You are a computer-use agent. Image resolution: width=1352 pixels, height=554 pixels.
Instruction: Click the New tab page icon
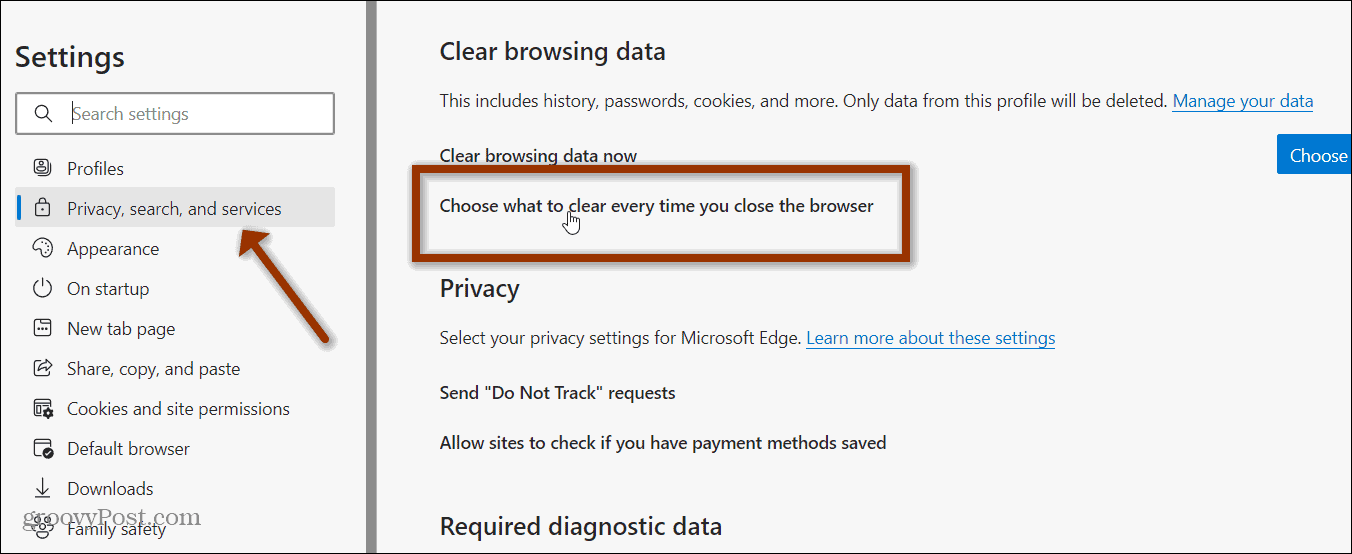[x=42, y=328]
